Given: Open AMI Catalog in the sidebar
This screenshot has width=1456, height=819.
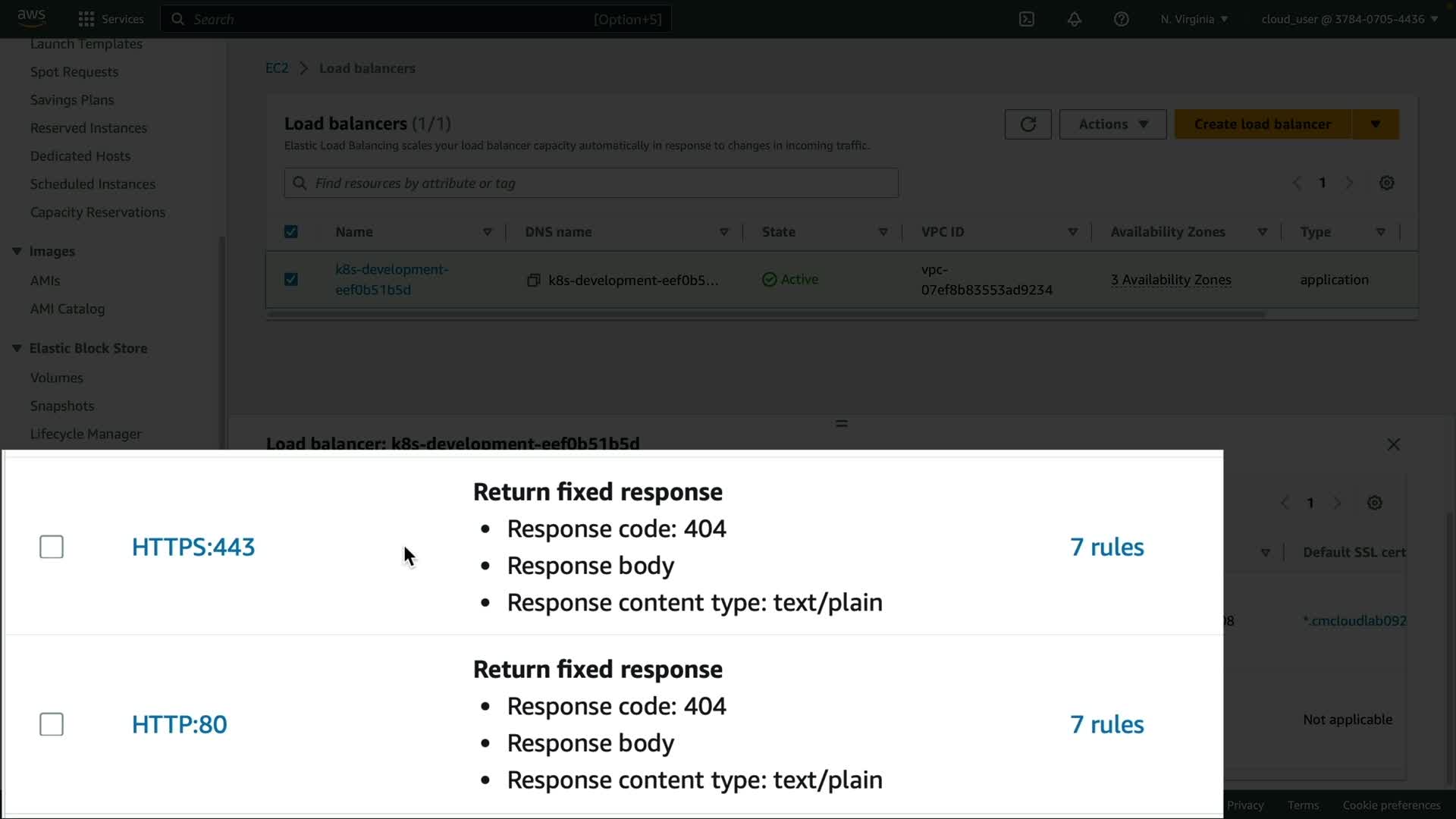Looking at the screenshot, I should pyautogui.click(x=67, y=309).
